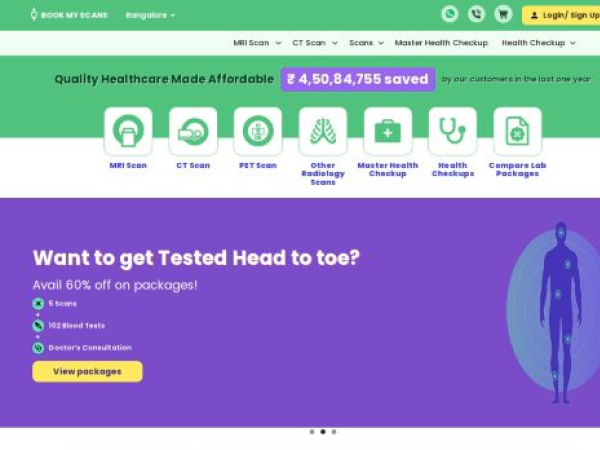Open Other Radiology Scans icon
This screenshot has width=600, height=450.
coord(322,132)
